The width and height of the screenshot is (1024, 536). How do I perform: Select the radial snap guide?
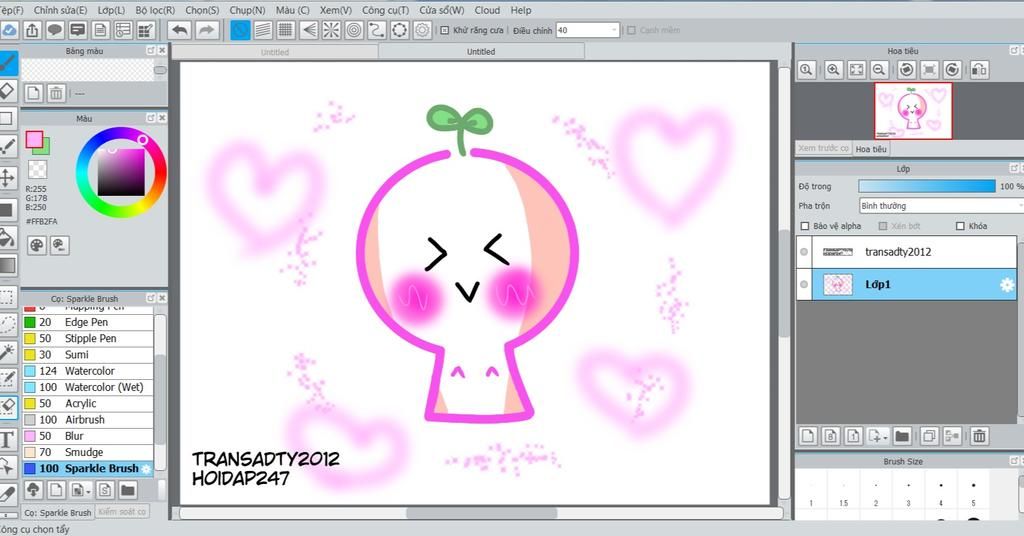[x=331, y=30]
